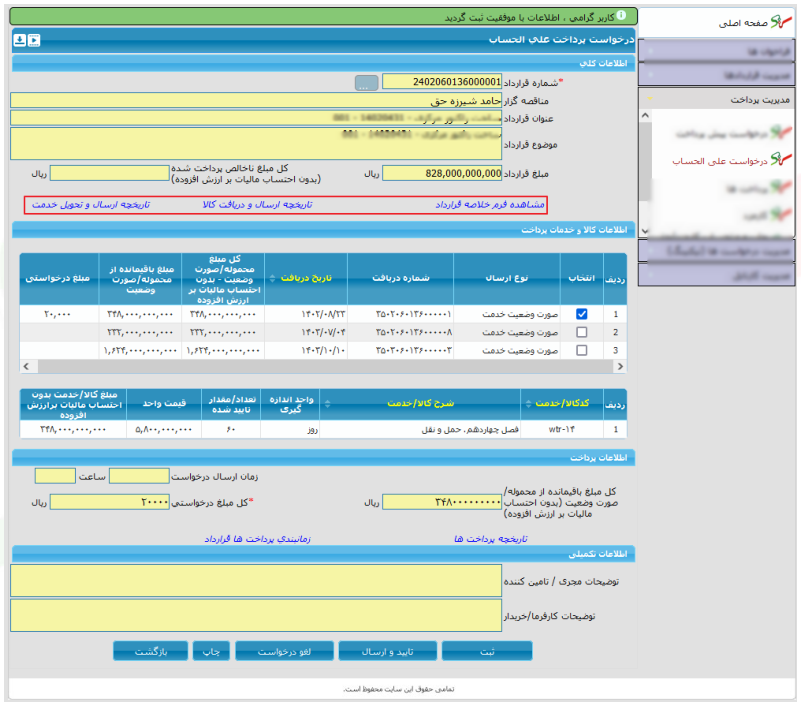
Task: Click the موضوع قرارداد text area
Action: (x=256, y=144)
